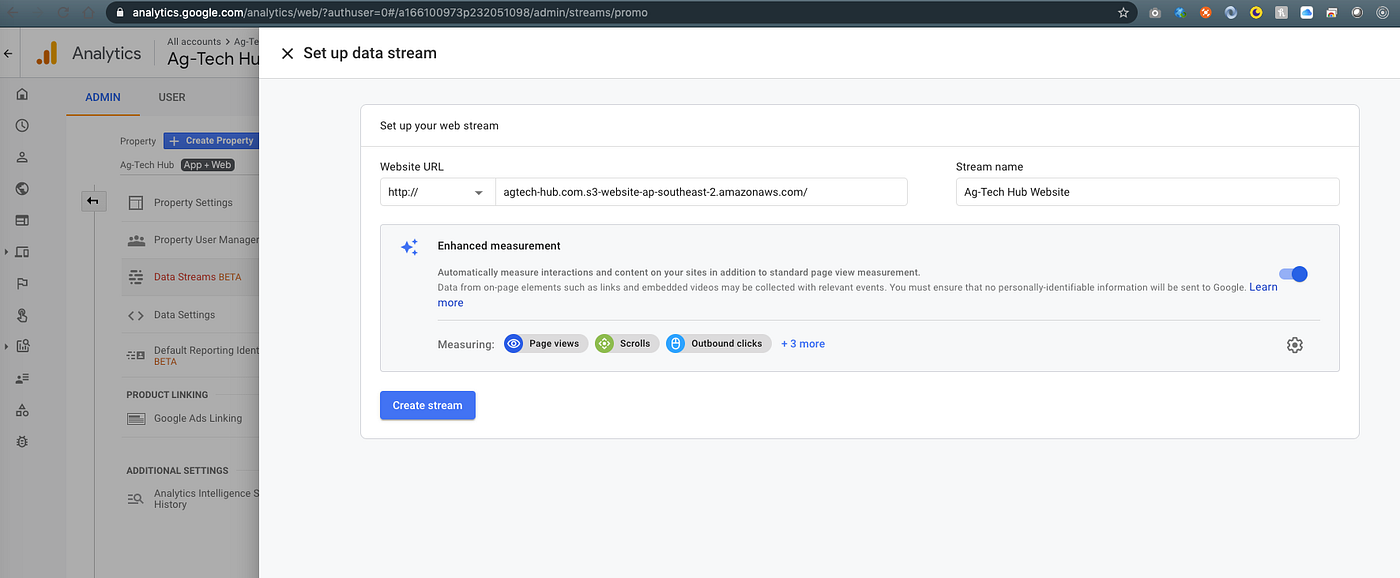
Task: Click the back arrow beside Analytics logo
Action: pyautogui.click(x=8, y=54)
